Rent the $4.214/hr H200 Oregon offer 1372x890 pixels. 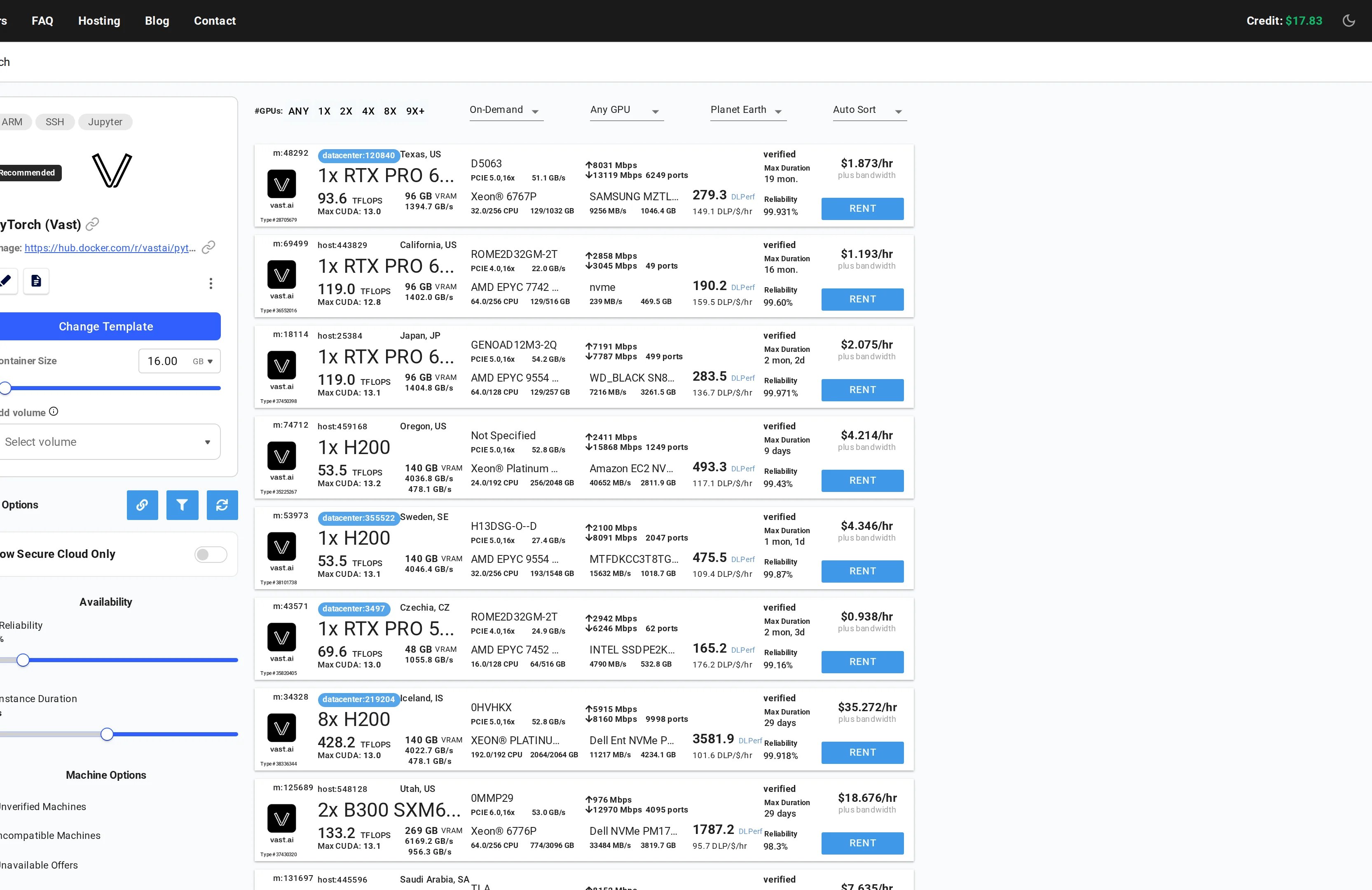[862, 481]
